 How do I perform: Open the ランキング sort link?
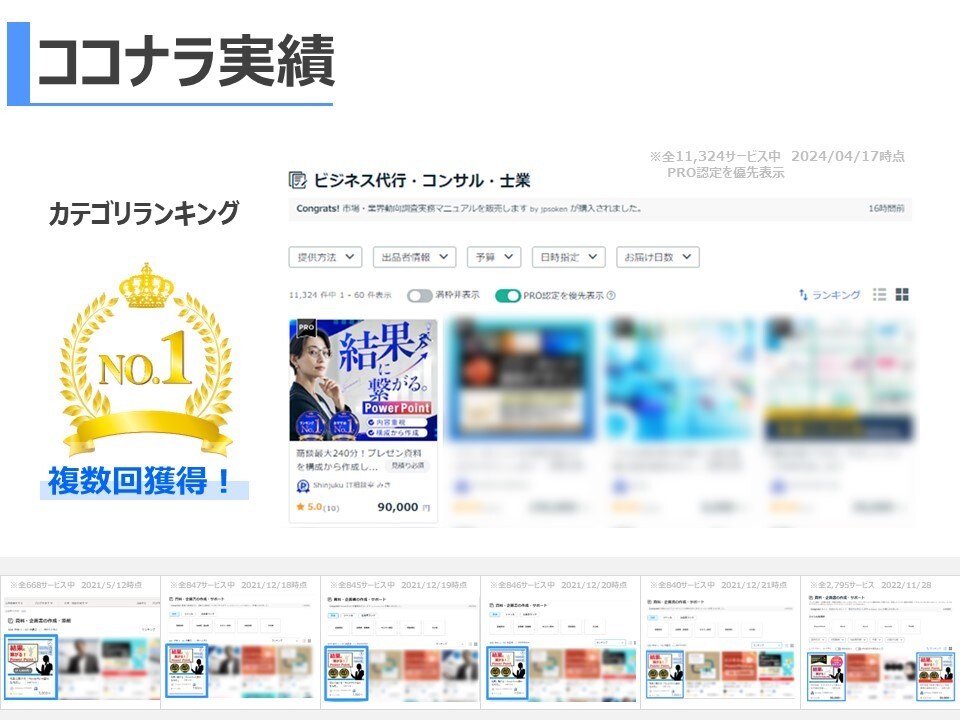coord(830,295)
